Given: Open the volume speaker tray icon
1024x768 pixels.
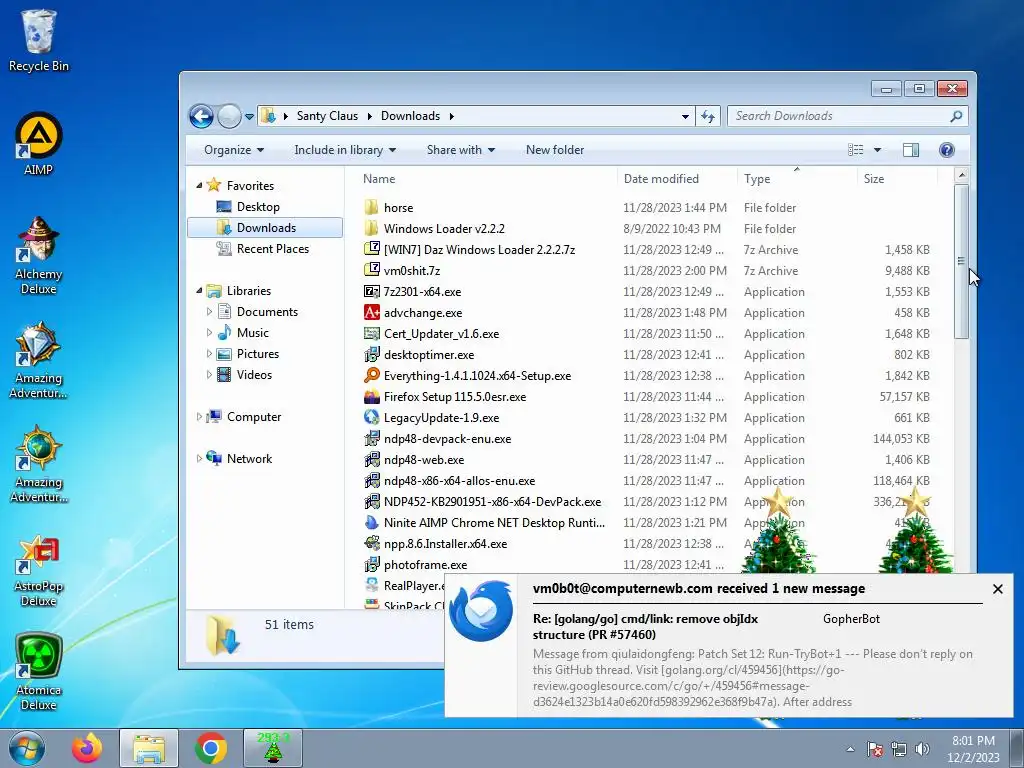Looking at the screenshot, I should pyautogui.click(x=922, y=749).
